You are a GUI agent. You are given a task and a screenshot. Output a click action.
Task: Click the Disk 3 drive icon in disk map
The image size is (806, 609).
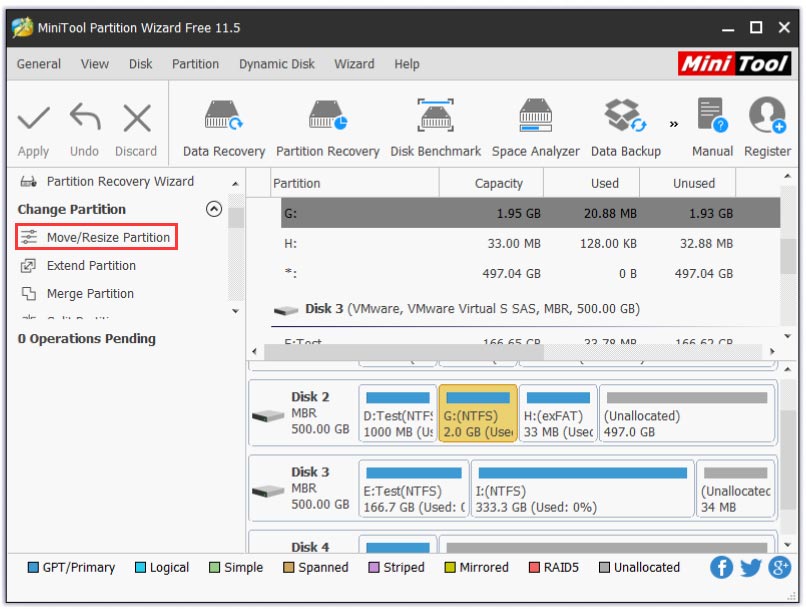tap(268, 491)
